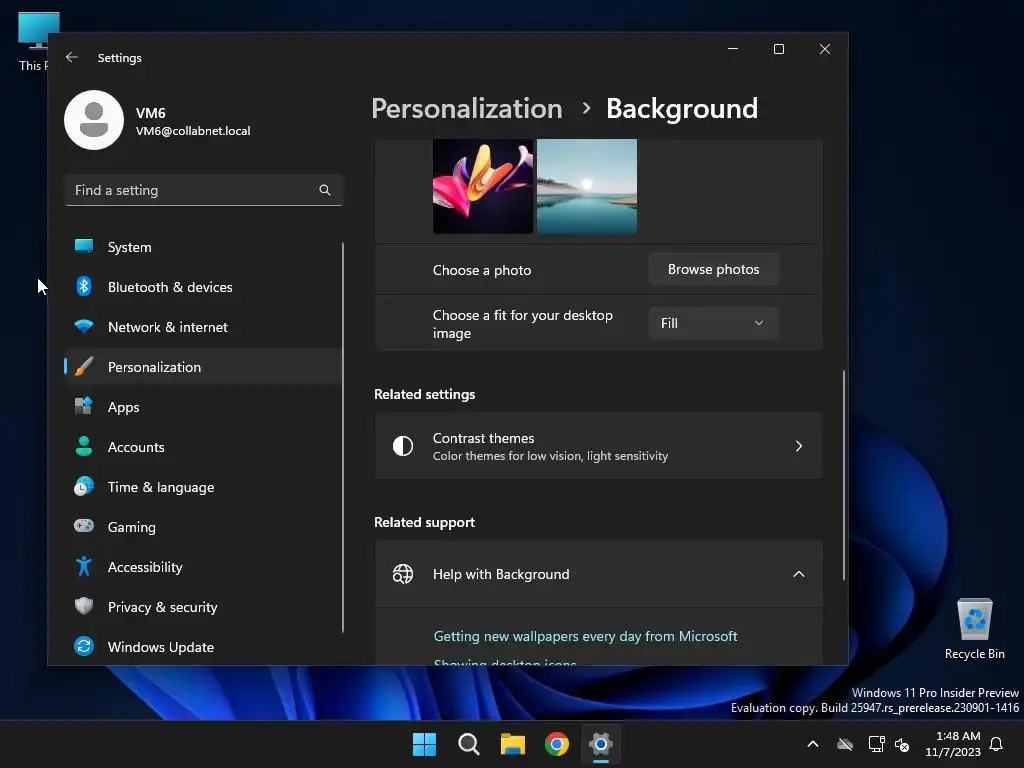Open Accounts settings
The height and width of the screenshot is (768, 1024).
(x=203, y=447)
